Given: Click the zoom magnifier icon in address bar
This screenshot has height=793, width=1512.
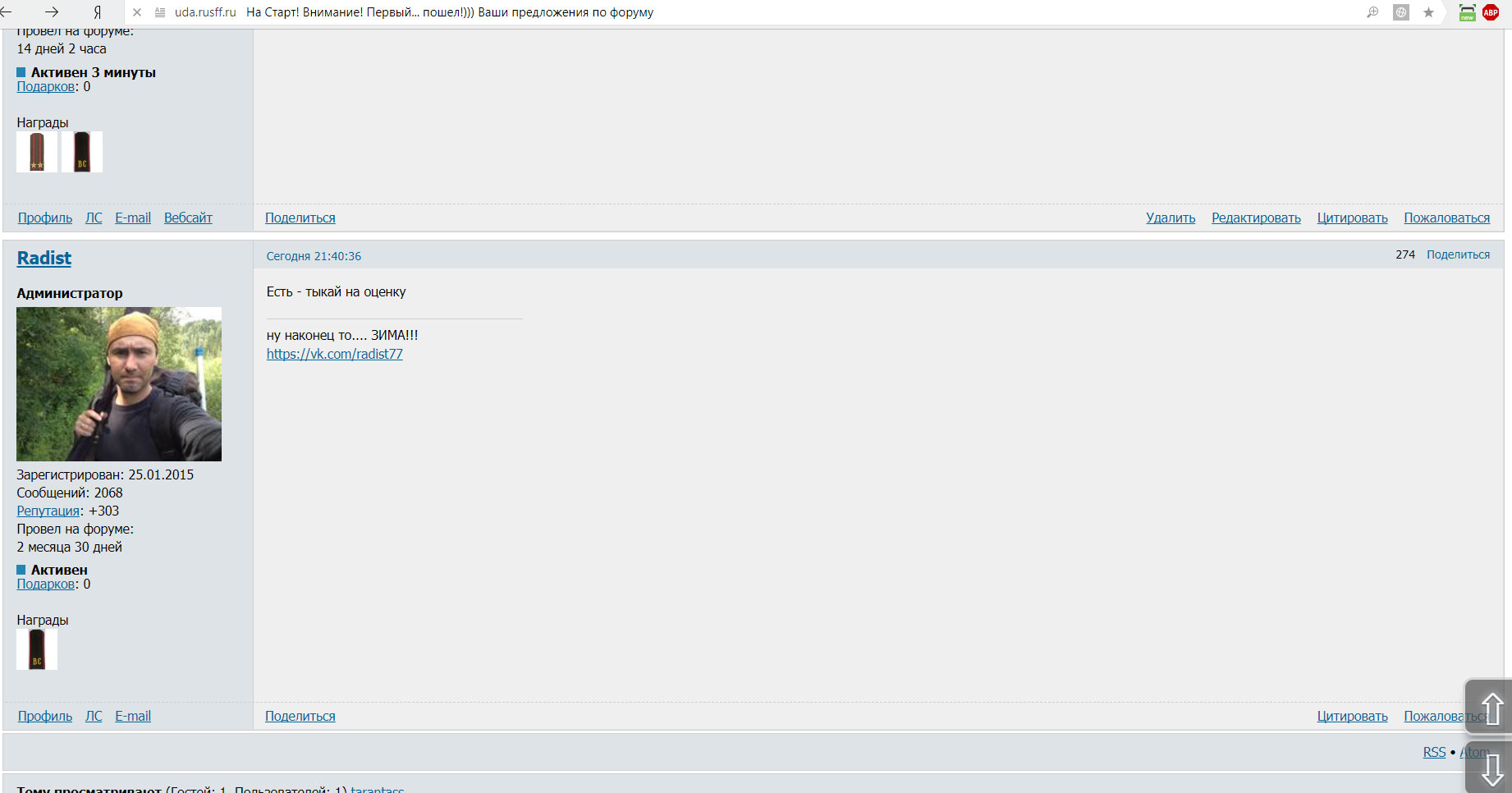Looking at the screenshot, I should [1372, 12].
